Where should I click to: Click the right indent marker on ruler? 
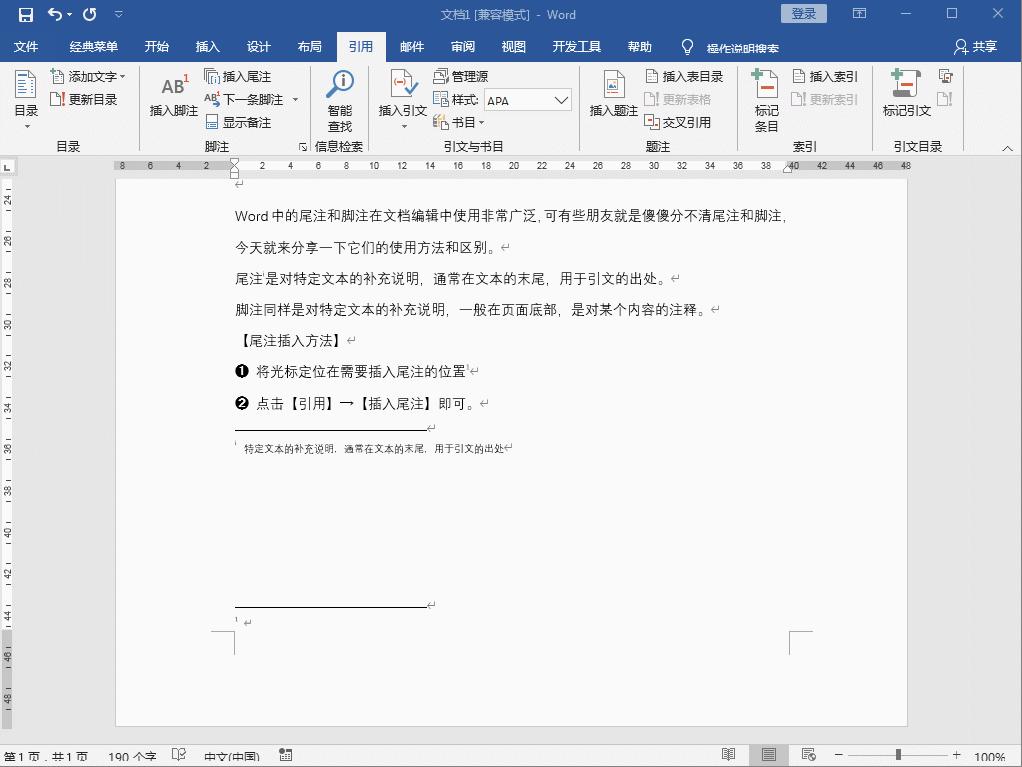click(788, 168)
